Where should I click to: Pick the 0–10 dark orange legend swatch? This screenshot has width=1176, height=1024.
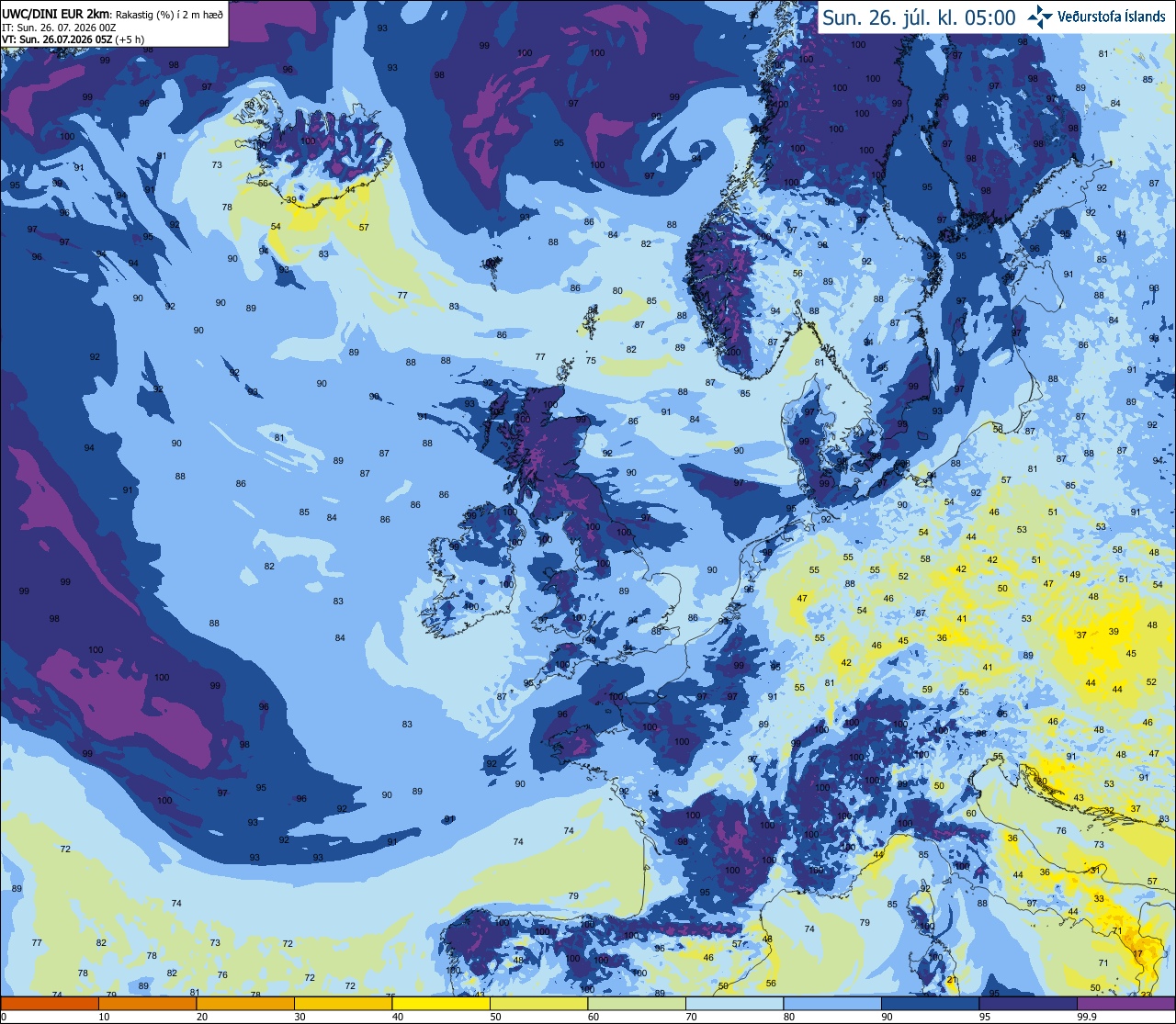[x=50, y=1003]
